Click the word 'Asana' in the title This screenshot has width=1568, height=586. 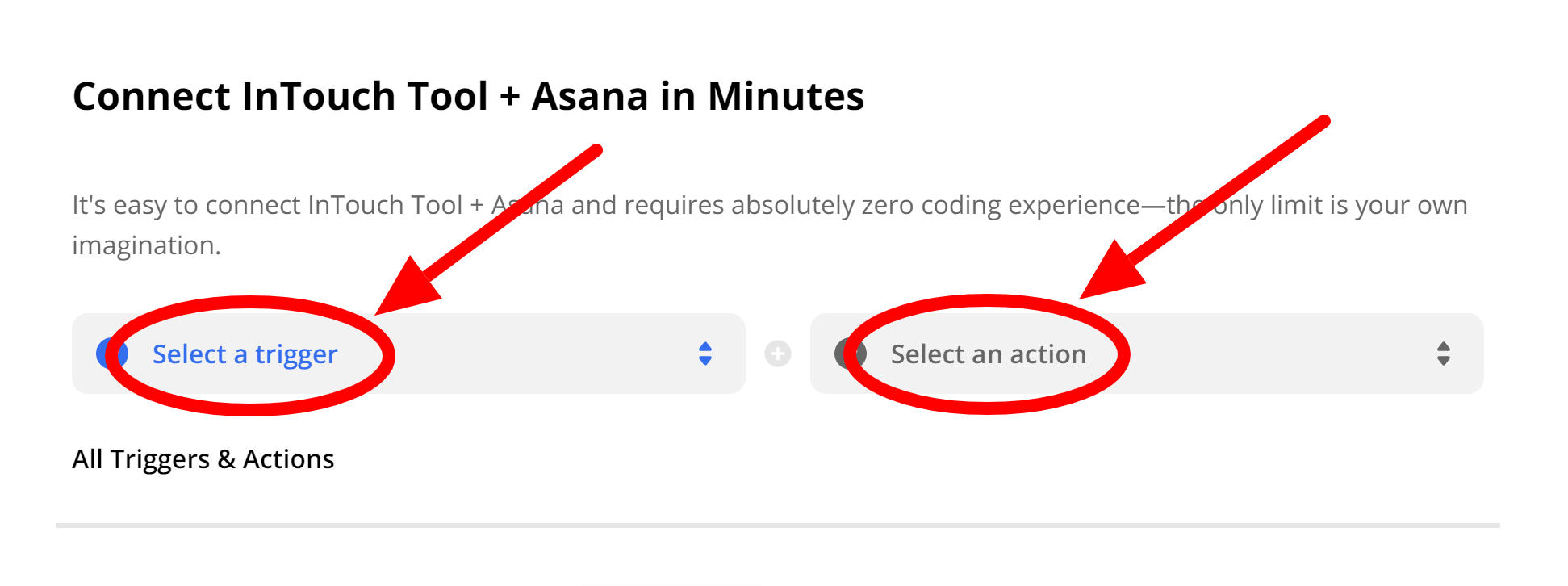(590, 96)
